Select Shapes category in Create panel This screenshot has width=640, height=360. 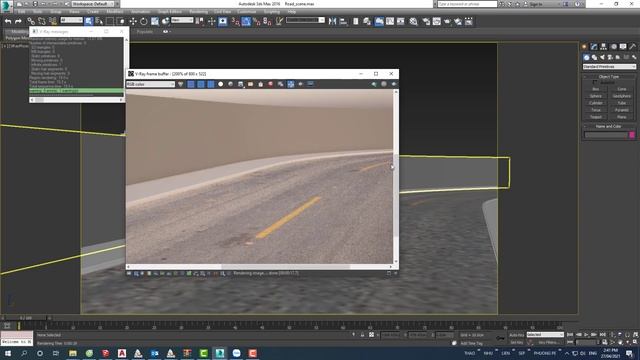(x=594, y=57)
